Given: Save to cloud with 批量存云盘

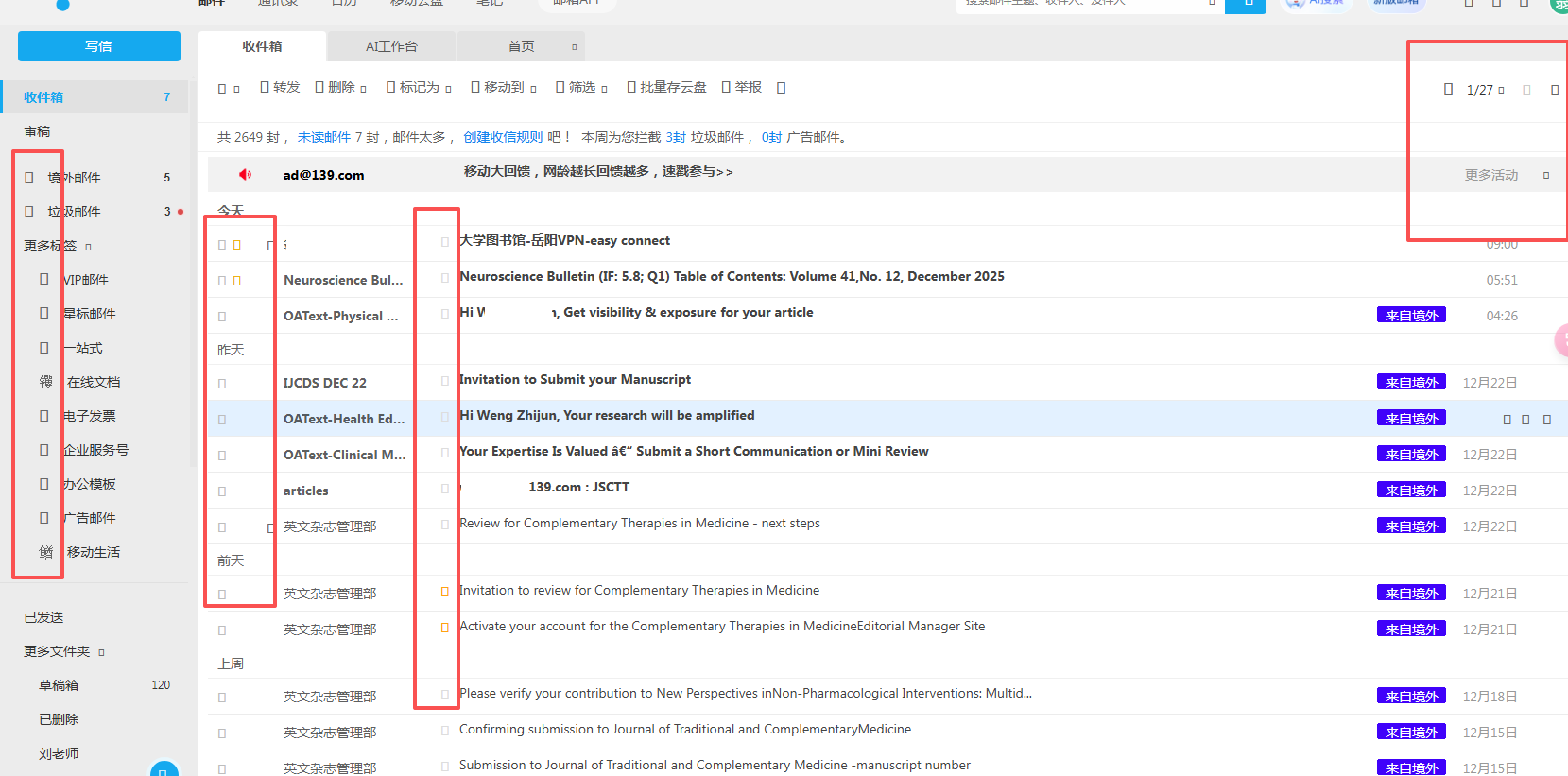Looking at the screenshot, I should pyautogui.click(x=666, y=87).
